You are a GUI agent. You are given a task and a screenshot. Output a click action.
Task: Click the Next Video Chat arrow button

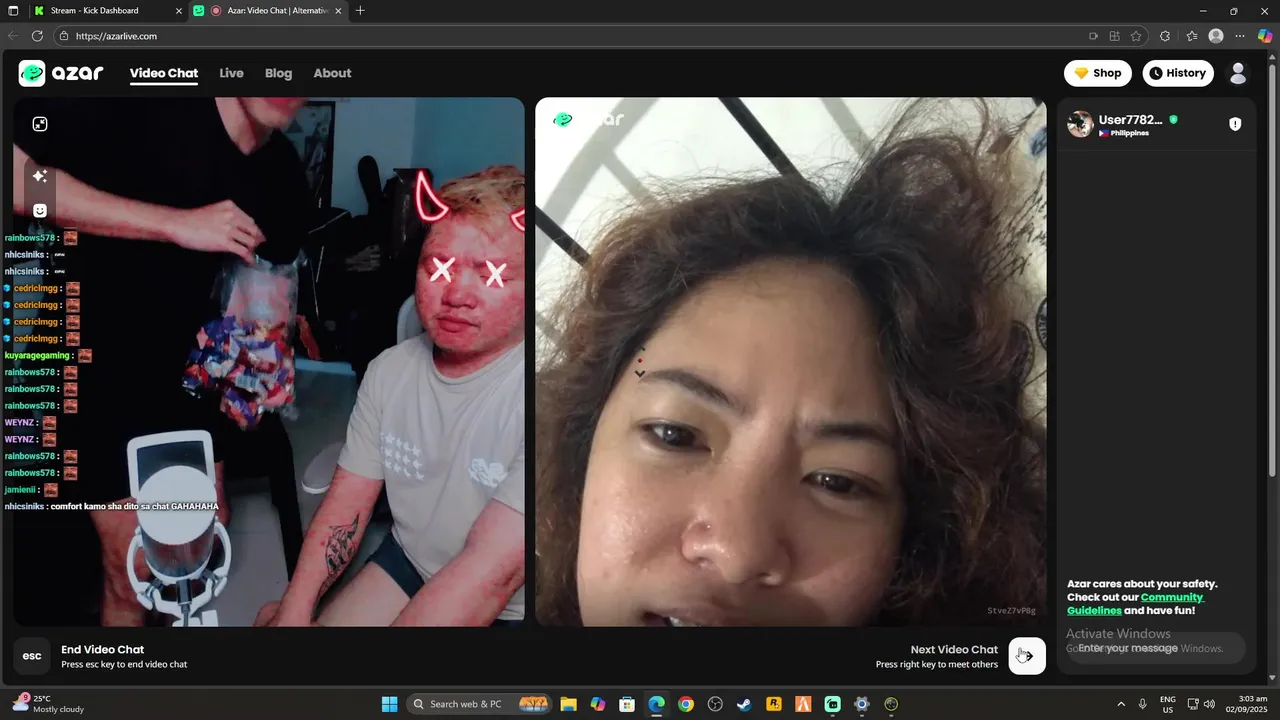tap(1027, 656)
